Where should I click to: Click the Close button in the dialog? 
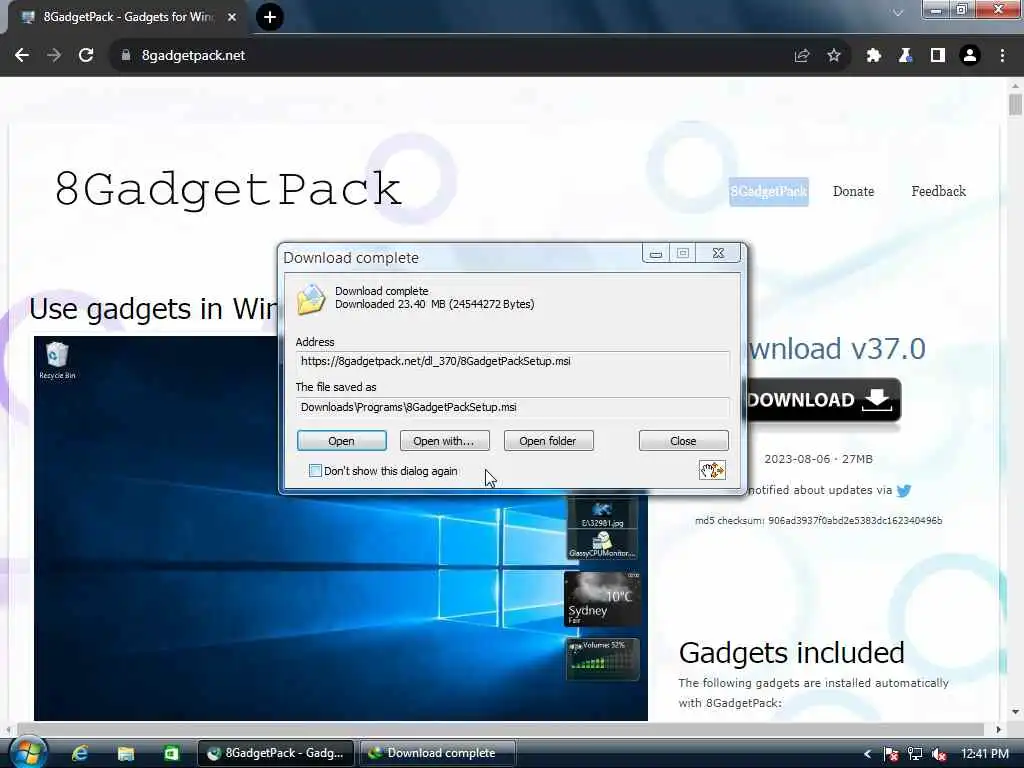coord(683,441)
